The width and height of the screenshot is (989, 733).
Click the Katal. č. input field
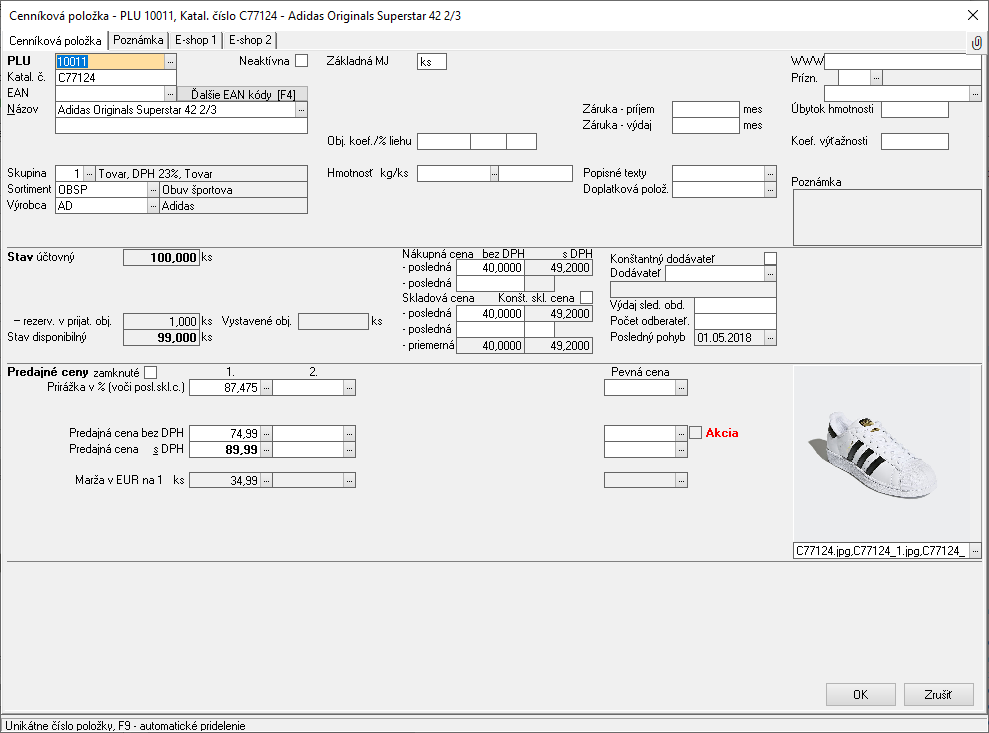pos(115,77)
